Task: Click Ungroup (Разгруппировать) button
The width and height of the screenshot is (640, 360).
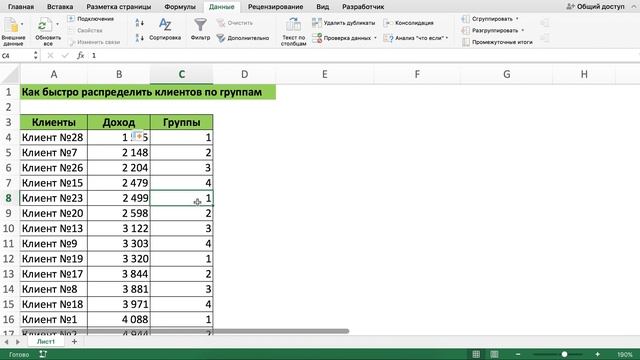Action: [493, 31]
